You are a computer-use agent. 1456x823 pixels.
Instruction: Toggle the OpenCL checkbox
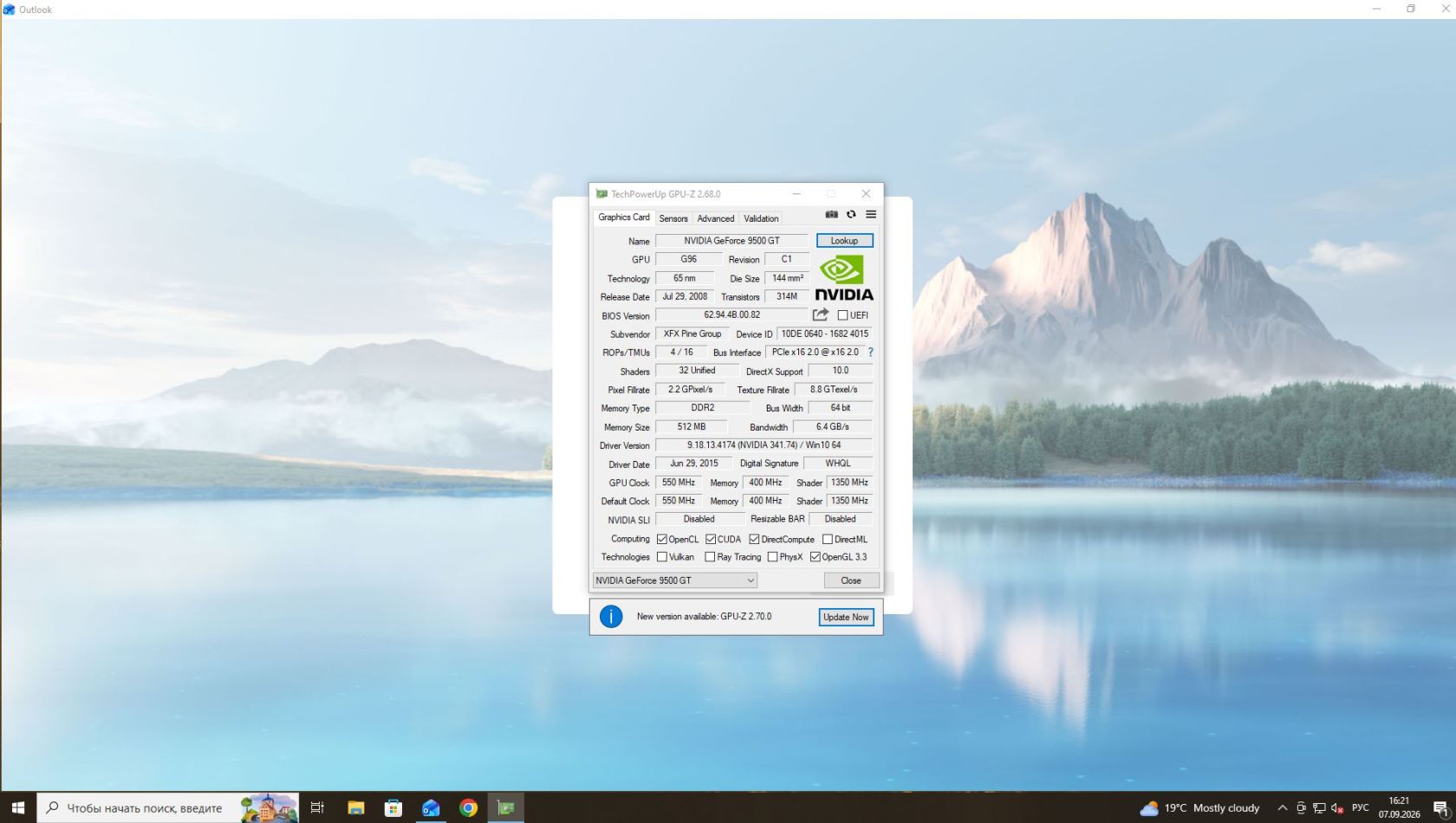pyautogui.click(x=662, y=539)
